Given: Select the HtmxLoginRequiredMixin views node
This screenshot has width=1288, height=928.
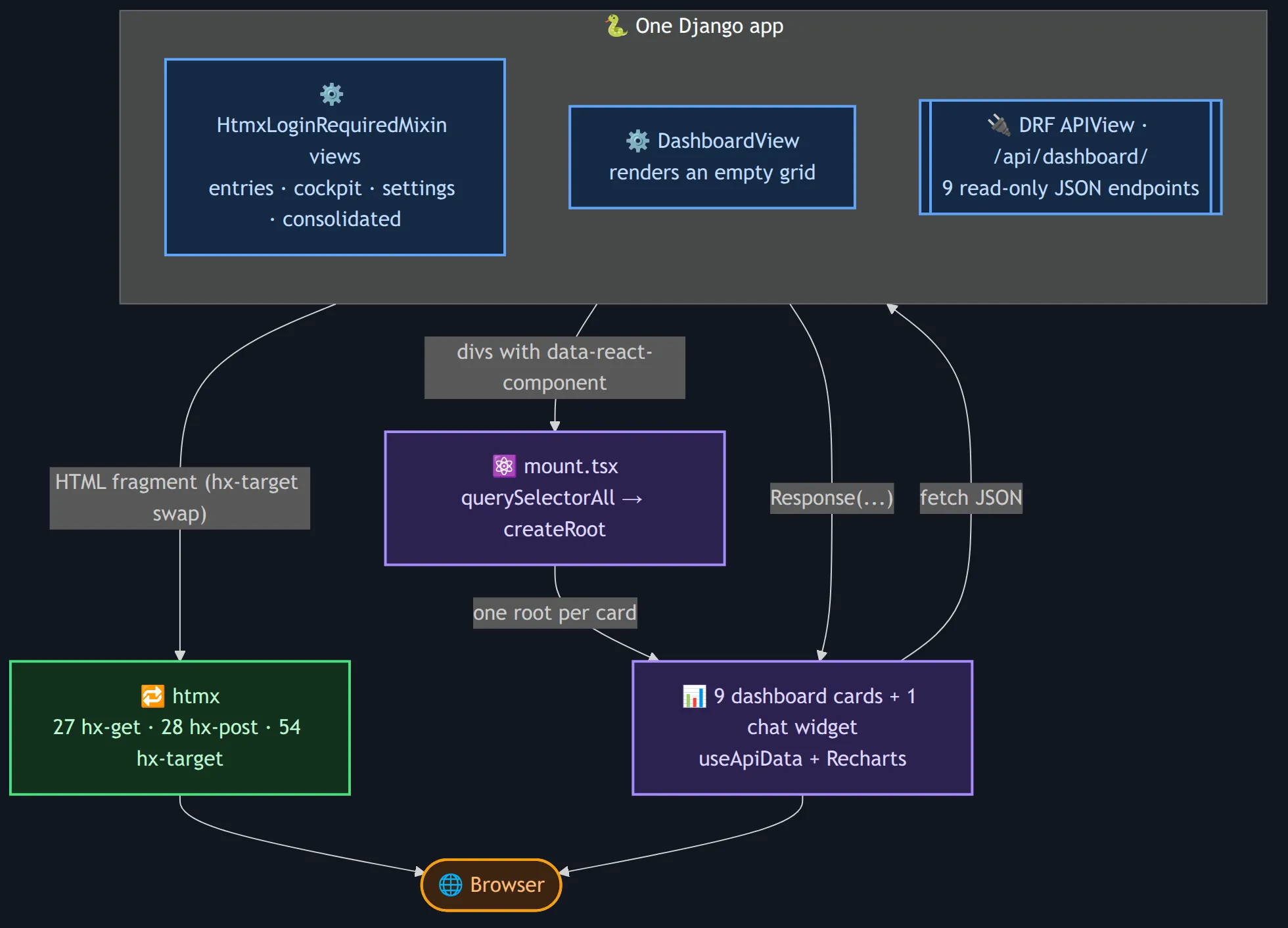Looking at the screenshot, I should click(x=335, y=157).
